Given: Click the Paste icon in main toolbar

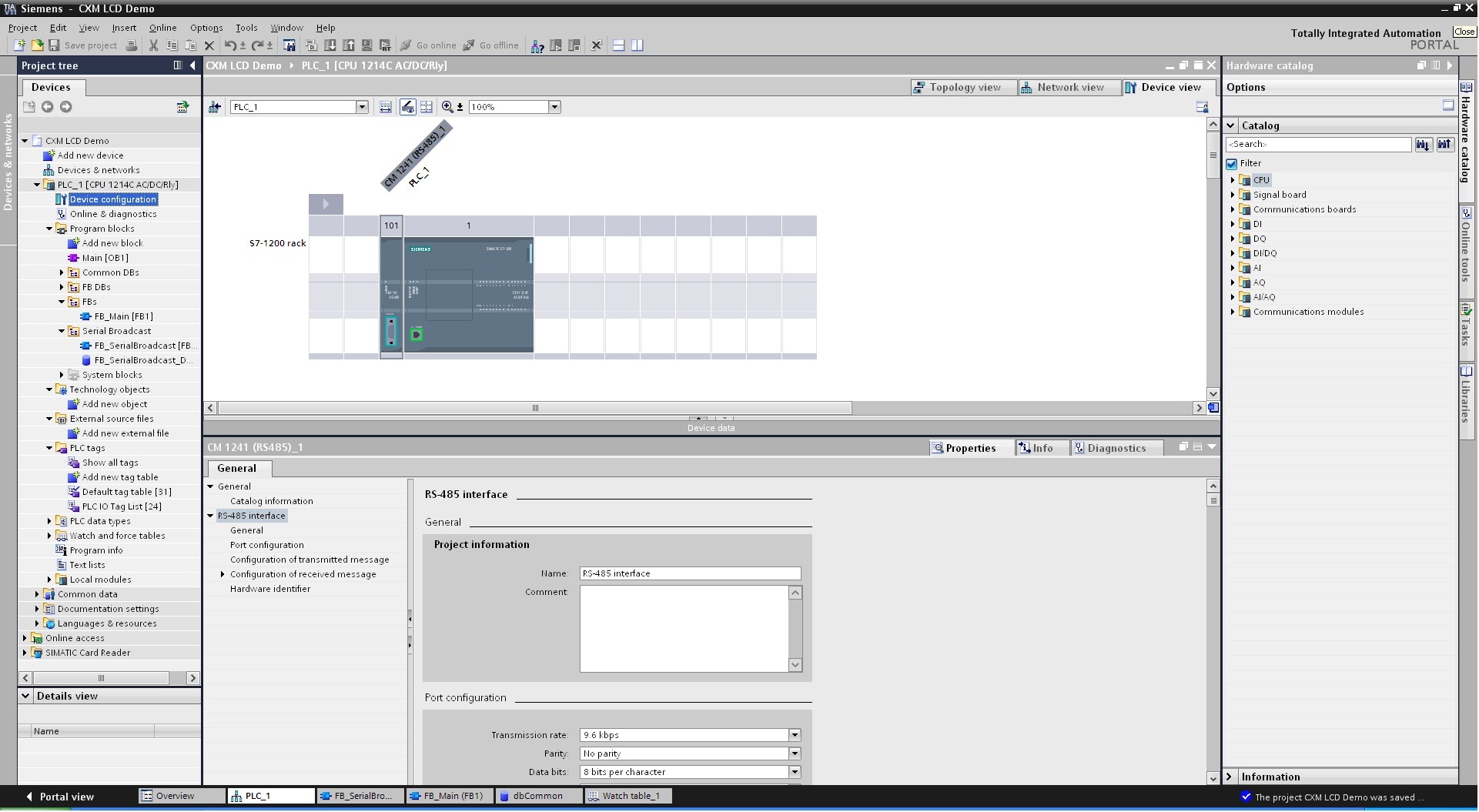Looking at the screenshot, I should tap(190, 45).
